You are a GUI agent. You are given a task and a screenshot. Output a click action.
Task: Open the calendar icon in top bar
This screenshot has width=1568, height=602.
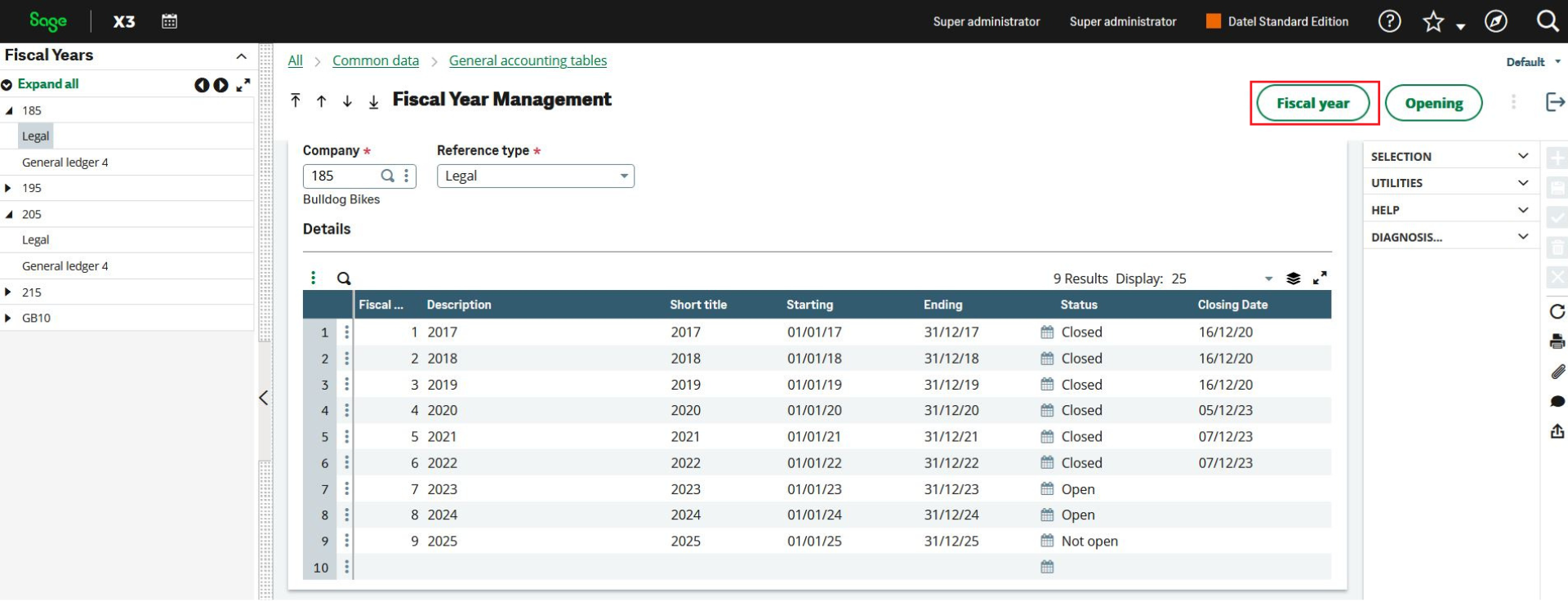(169, 21)
